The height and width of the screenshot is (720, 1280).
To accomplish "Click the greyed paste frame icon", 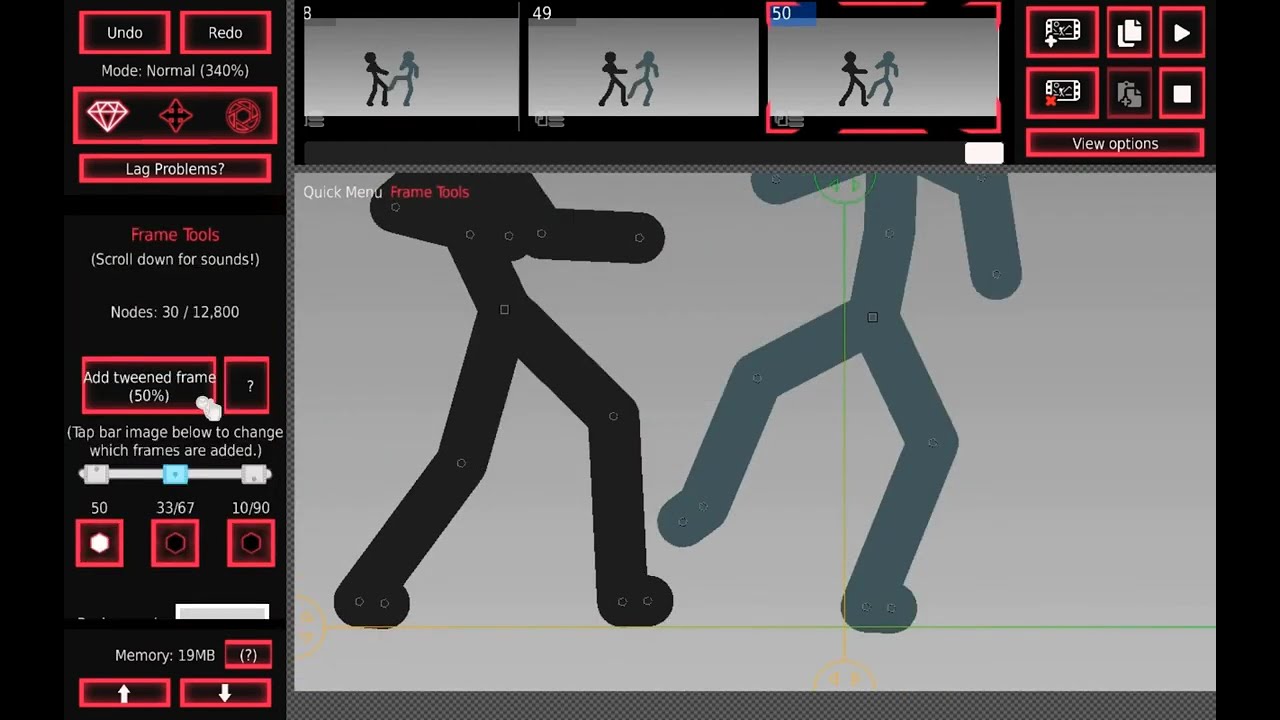I will click(x=1129, y=94).
